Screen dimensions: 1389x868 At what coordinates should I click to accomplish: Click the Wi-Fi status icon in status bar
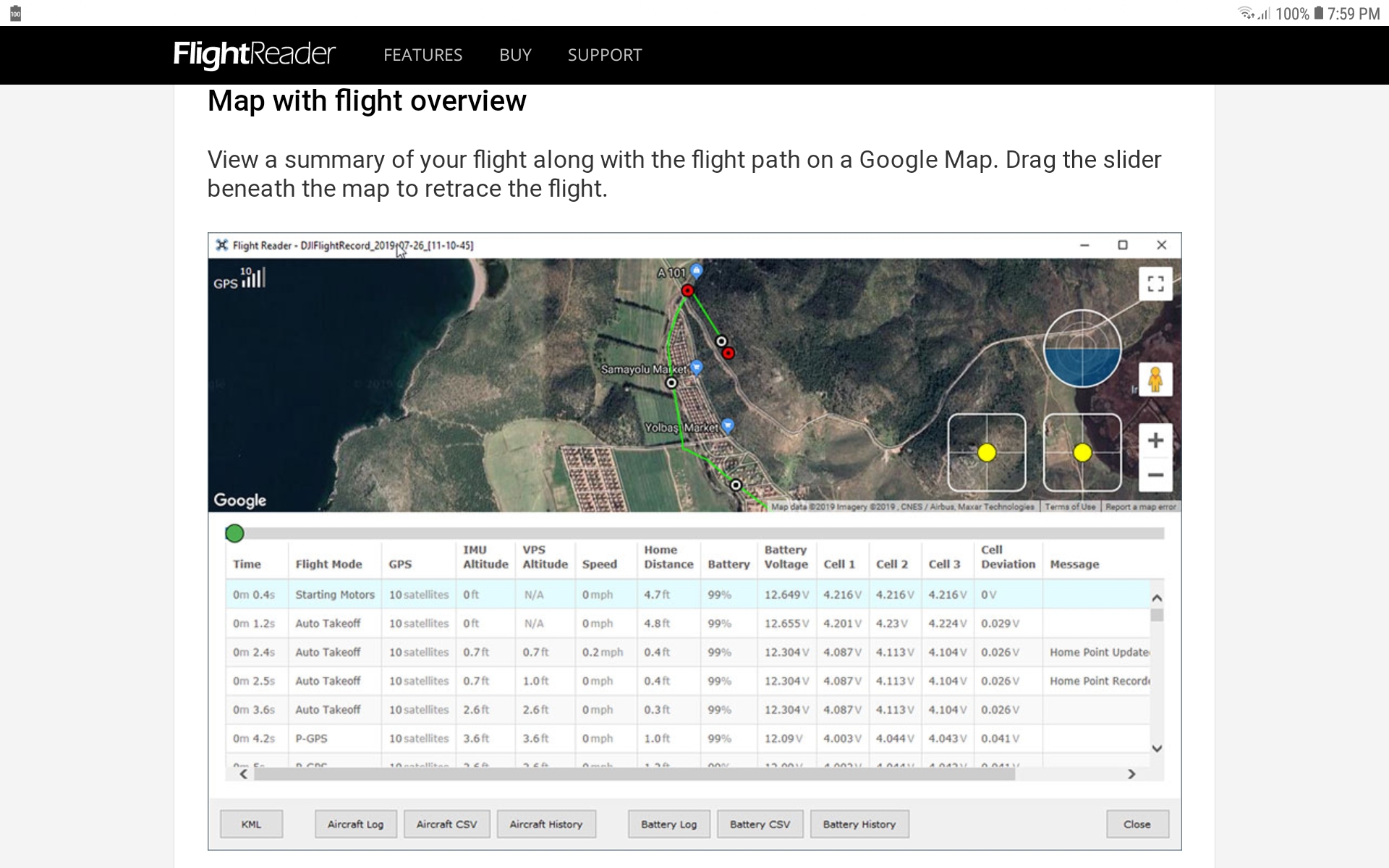(x=1246, y=13)
